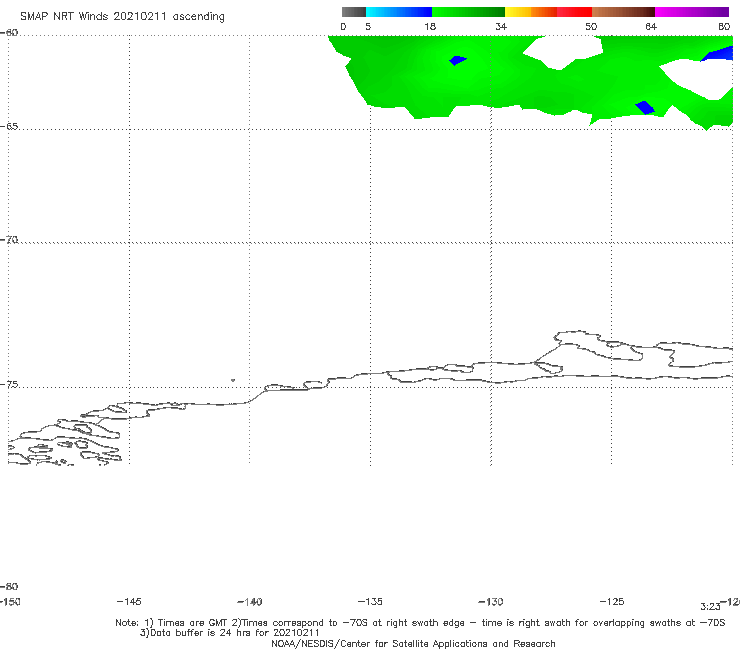
Task: Click the color bar label '34'
Action: (501, 27)
